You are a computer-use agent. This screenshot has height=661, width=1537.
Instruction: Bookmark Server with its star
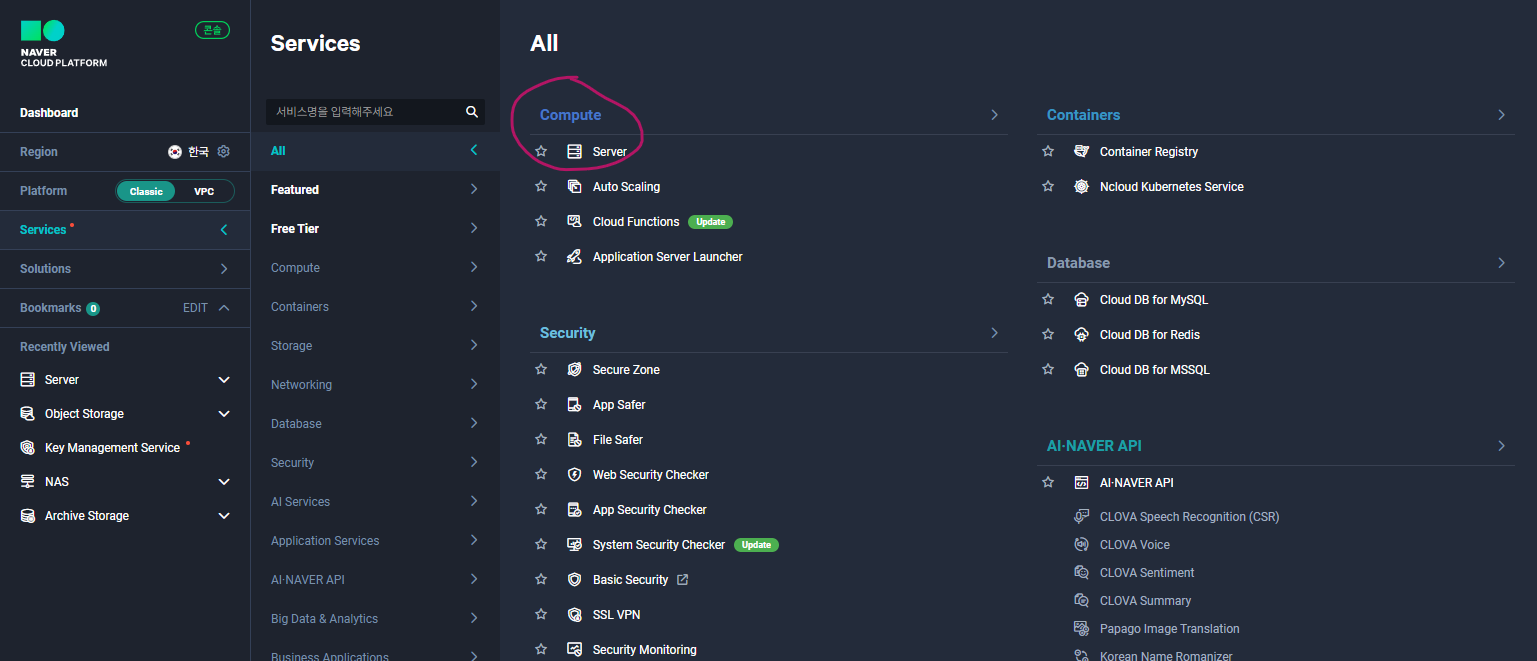click(541, 152)
